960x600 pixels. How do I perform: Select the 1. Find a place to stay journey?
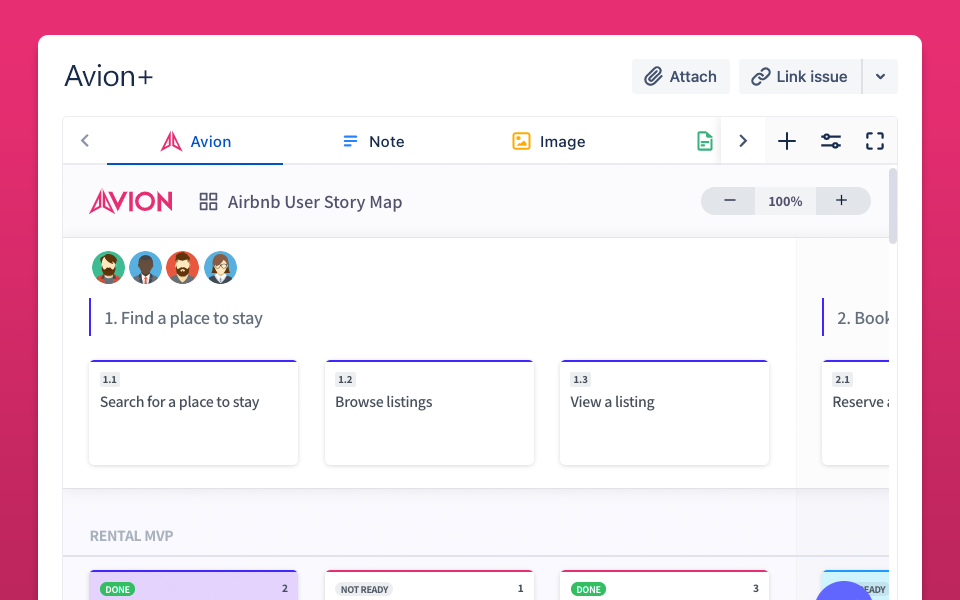pos(183,318)
